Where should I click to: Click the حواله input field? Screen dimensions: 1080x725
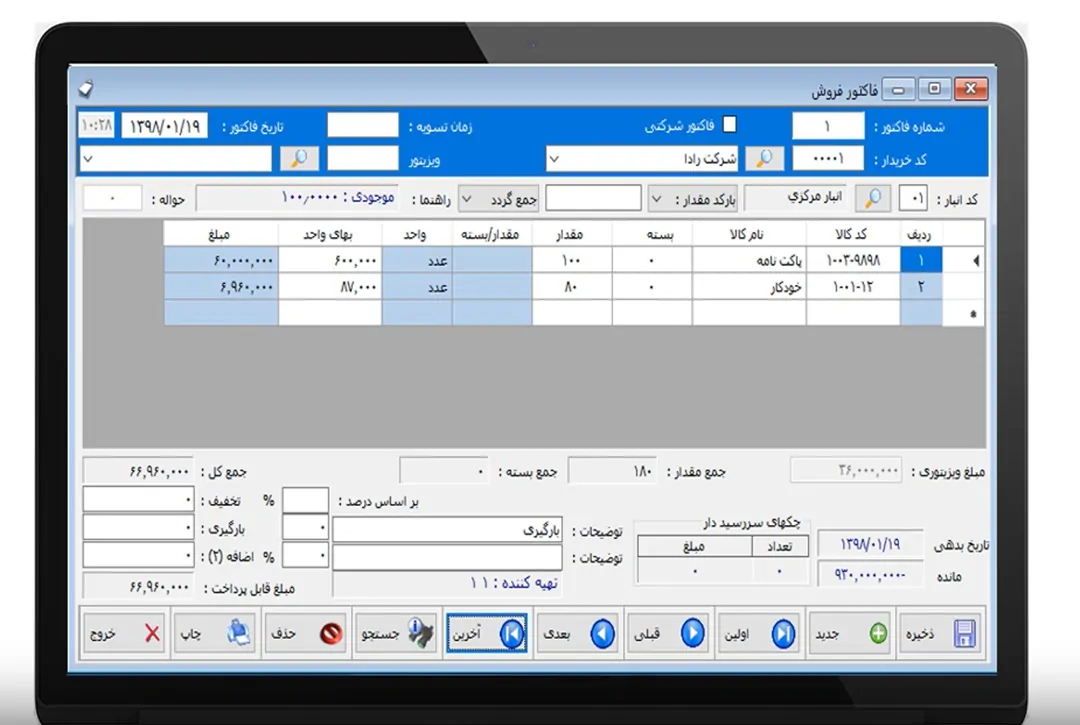pos(112,198)
